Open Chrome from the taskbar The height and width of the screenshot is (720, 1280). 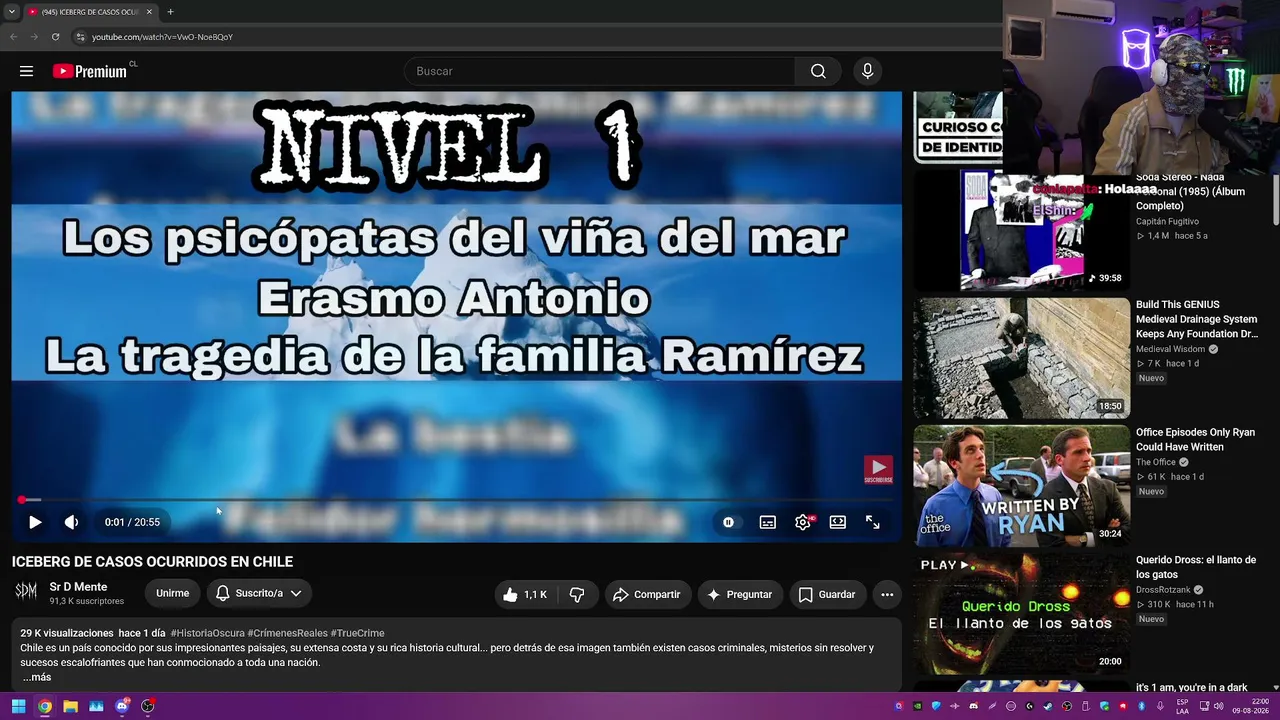click(45, 706)
